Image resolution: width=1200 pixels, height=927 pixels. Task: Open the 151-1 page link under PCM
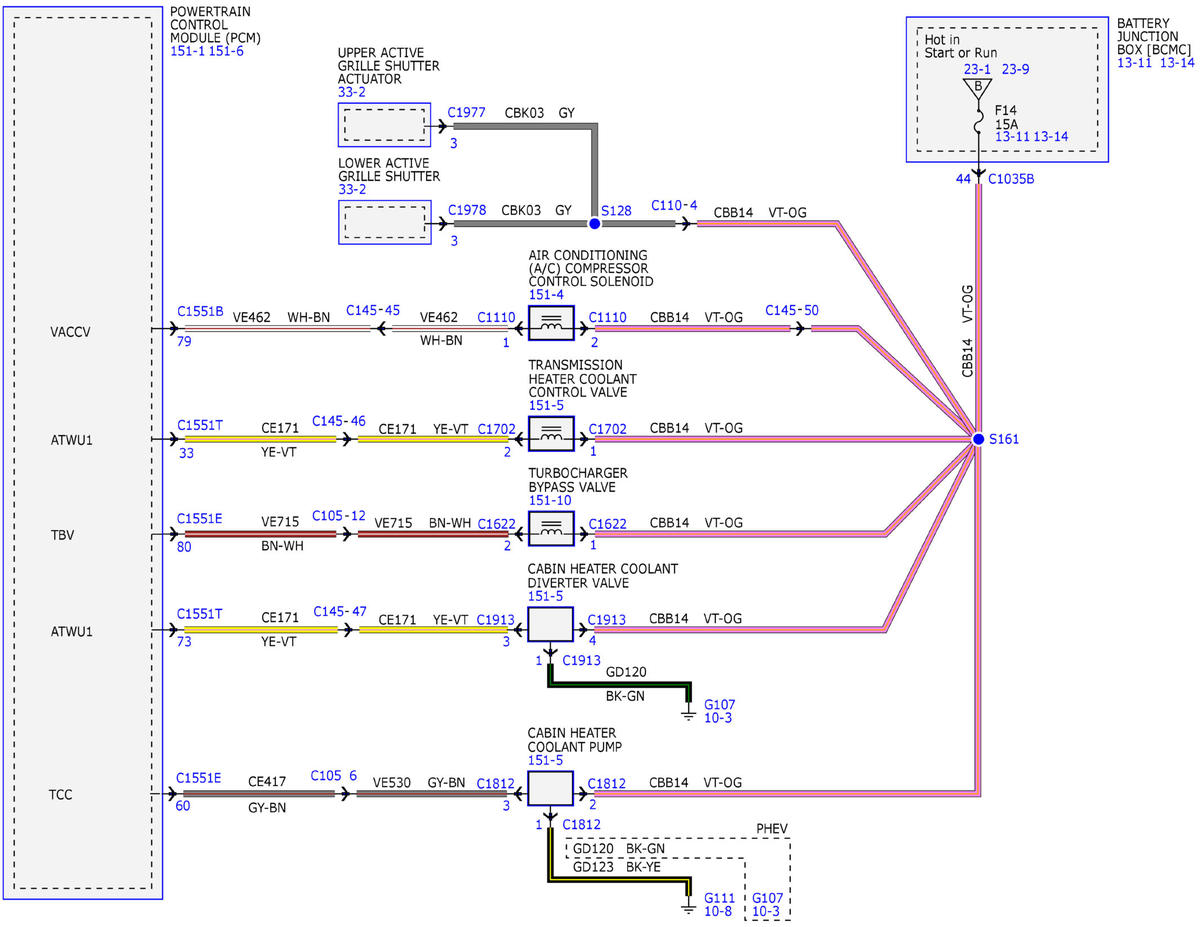pos(188,50)
